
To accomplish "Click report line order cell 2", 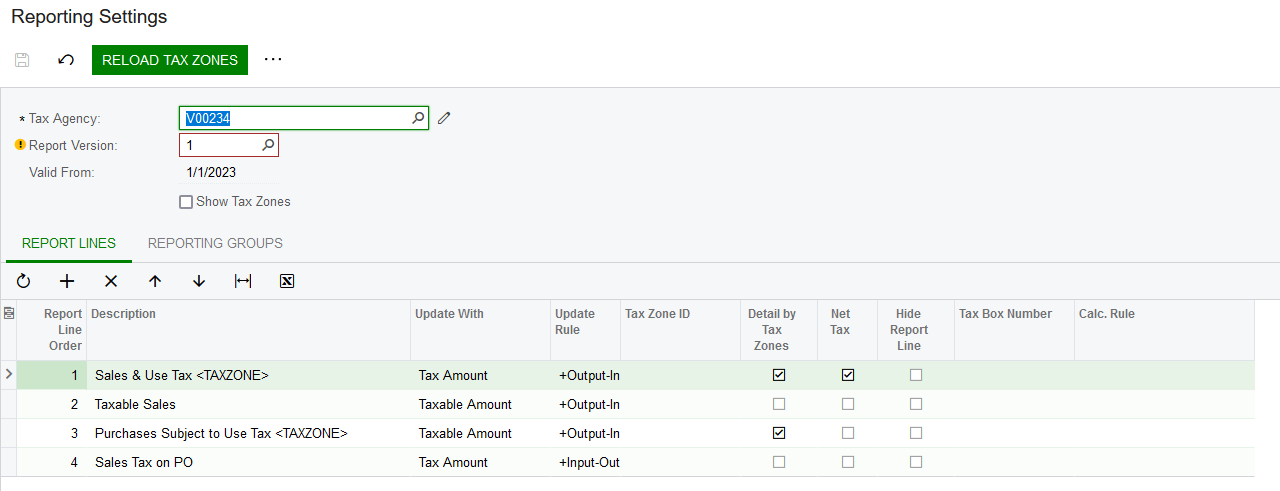I will 52,404.
